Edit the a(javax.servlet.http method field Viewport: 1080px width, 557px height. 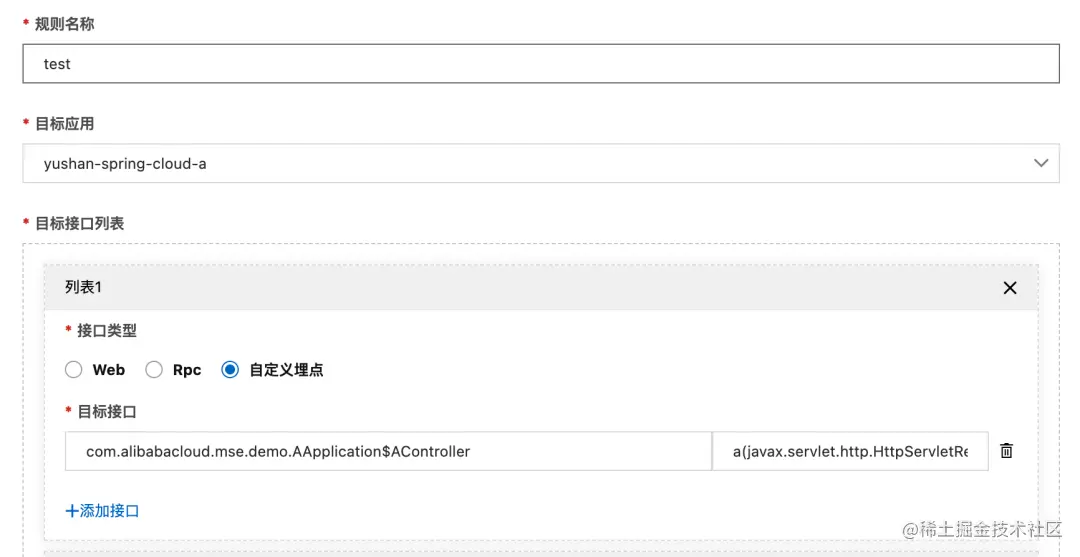point(850,452)
